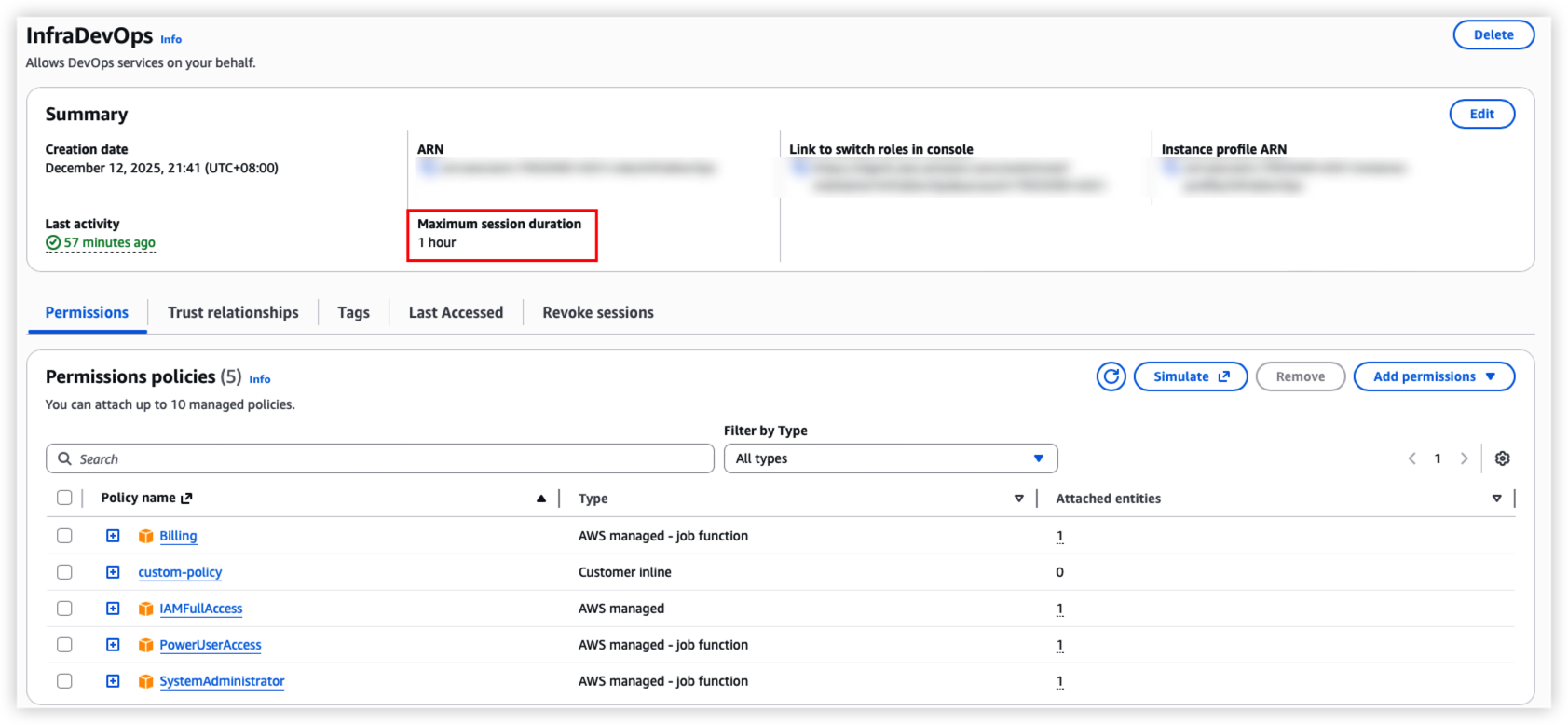Open the Last Accessed tab
This screenshot has width=1568, height=725.
click(x=456, y=313)
